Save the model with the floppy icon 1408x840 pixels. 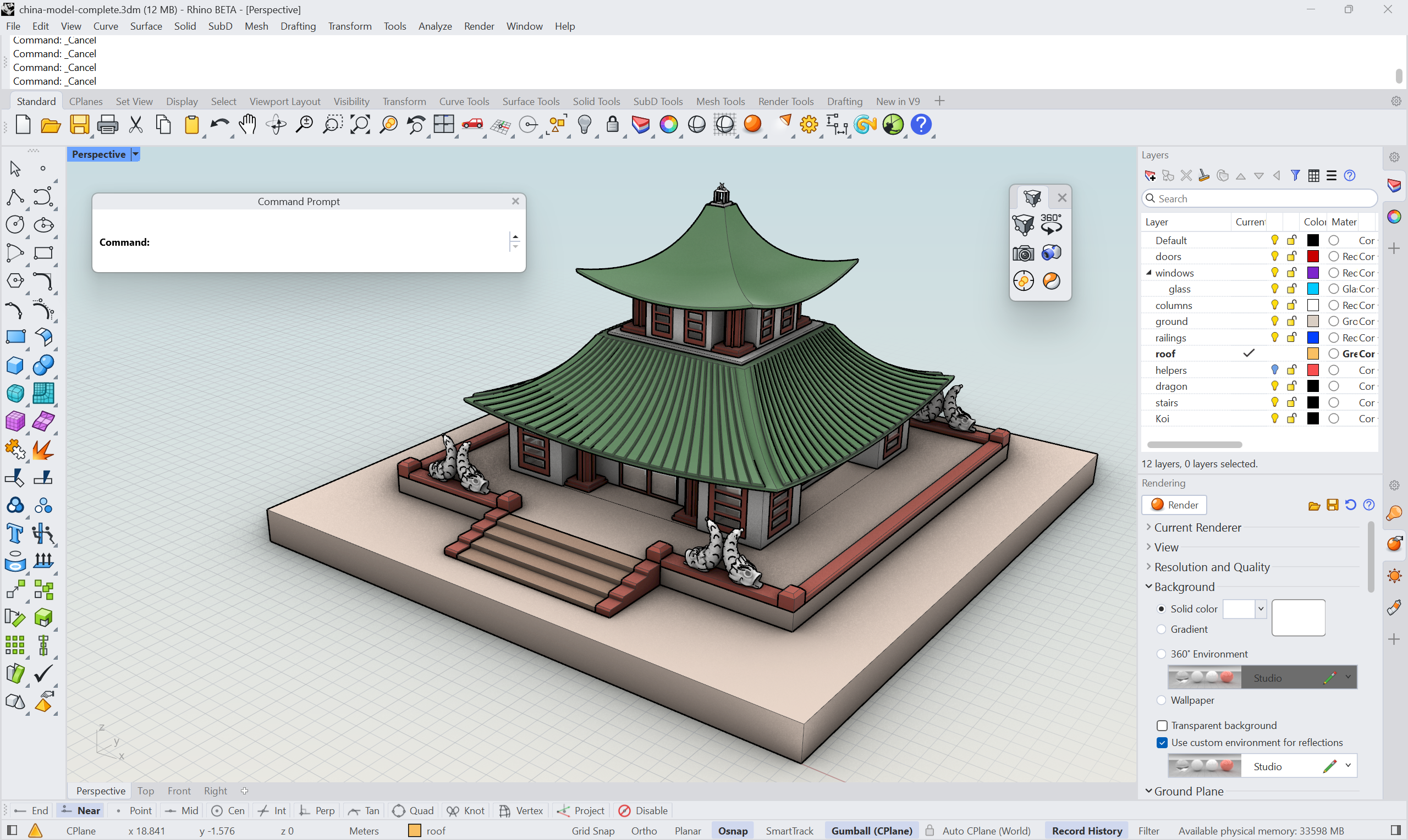click(x=79, y=125)
